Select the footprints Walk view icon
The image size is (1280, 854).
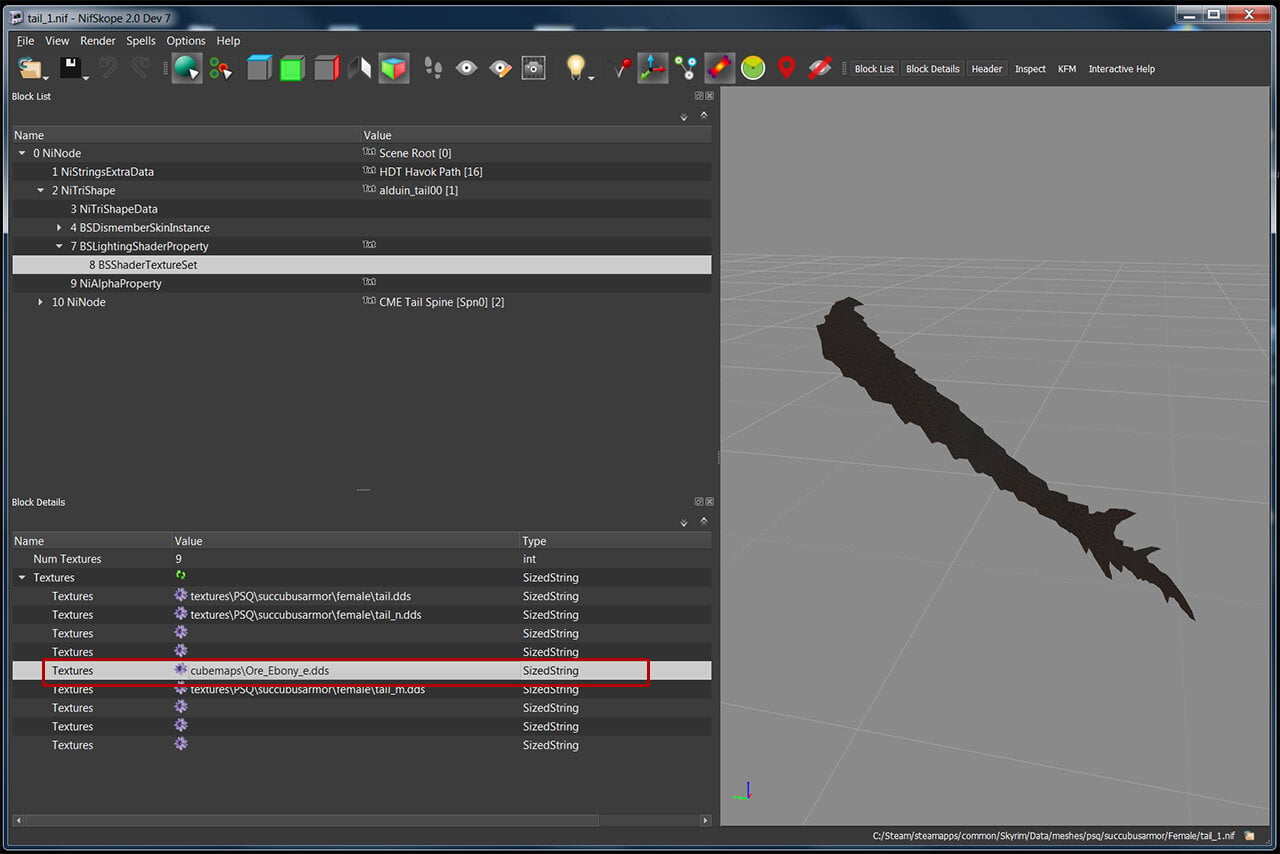[x=433, y=68]
